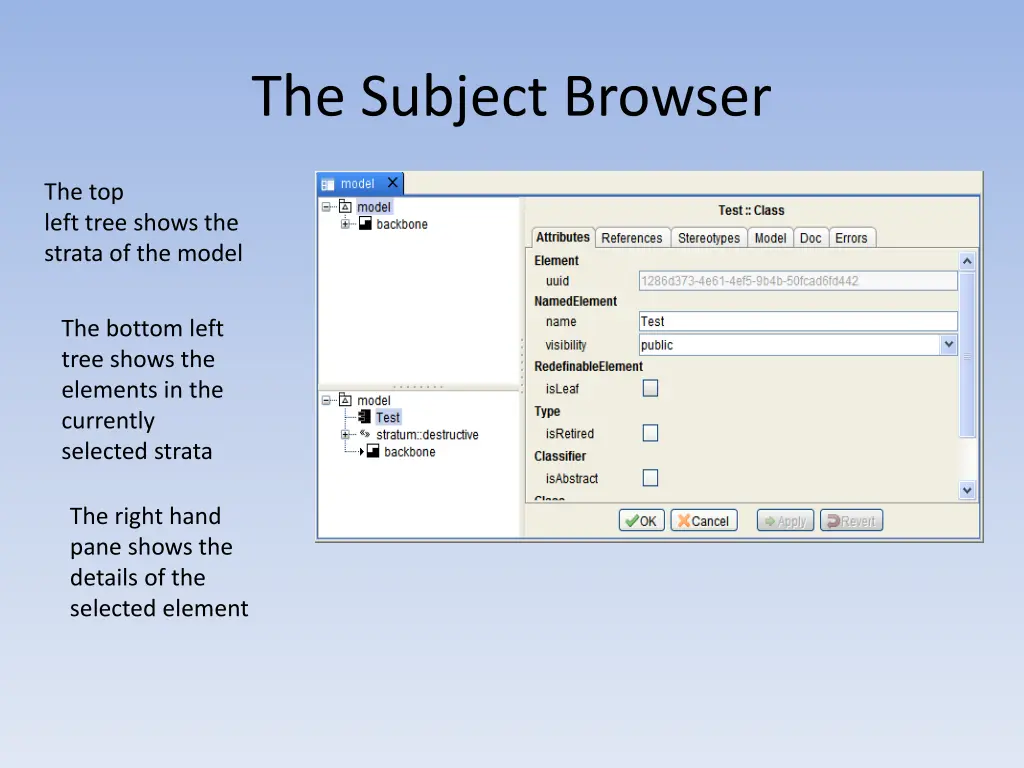Check the isAbstract checkbox
Screen dimensions: 1024x768
(650, 478)
